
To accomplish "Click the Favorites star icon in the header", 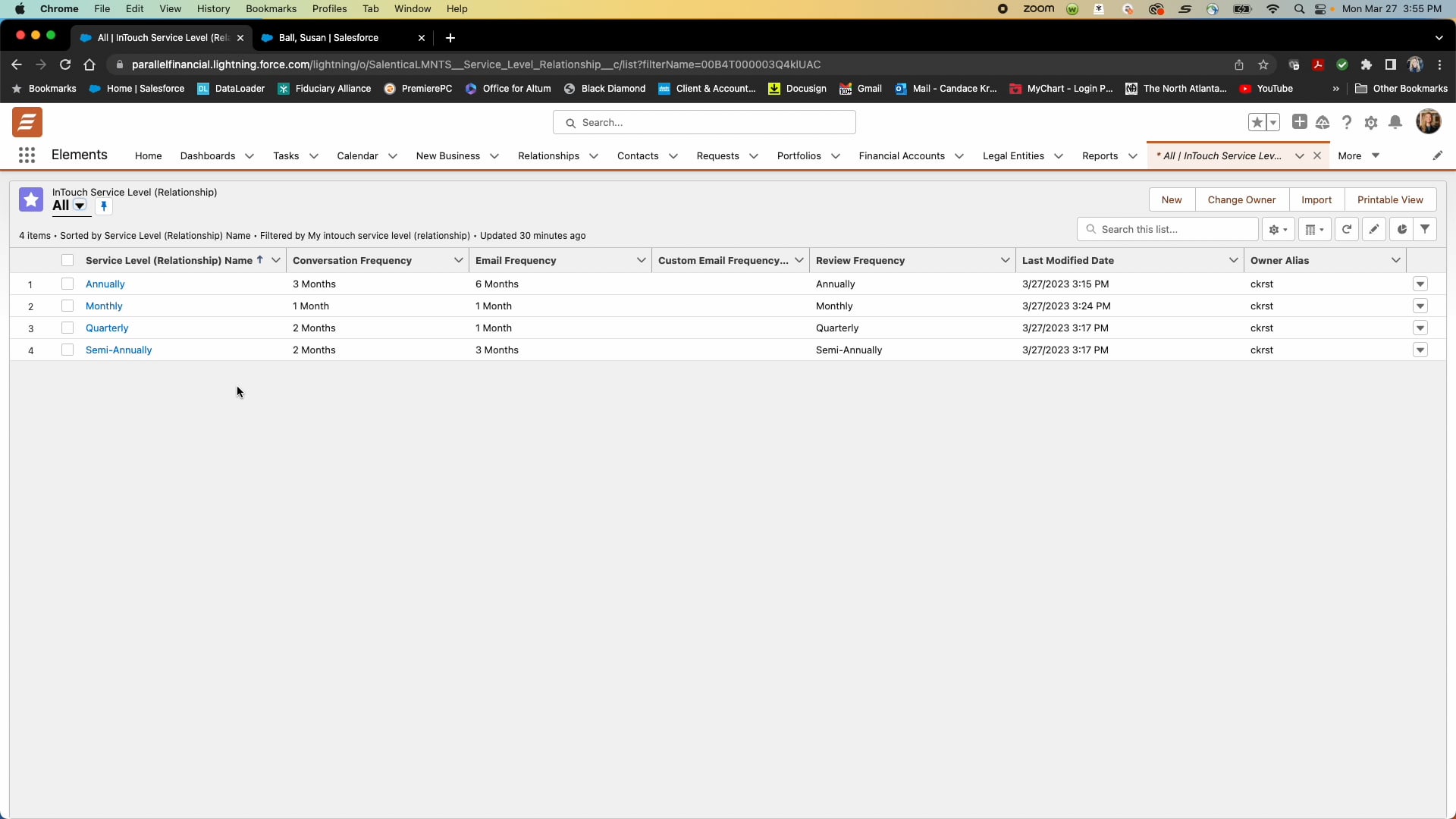I will point(1257,122).
